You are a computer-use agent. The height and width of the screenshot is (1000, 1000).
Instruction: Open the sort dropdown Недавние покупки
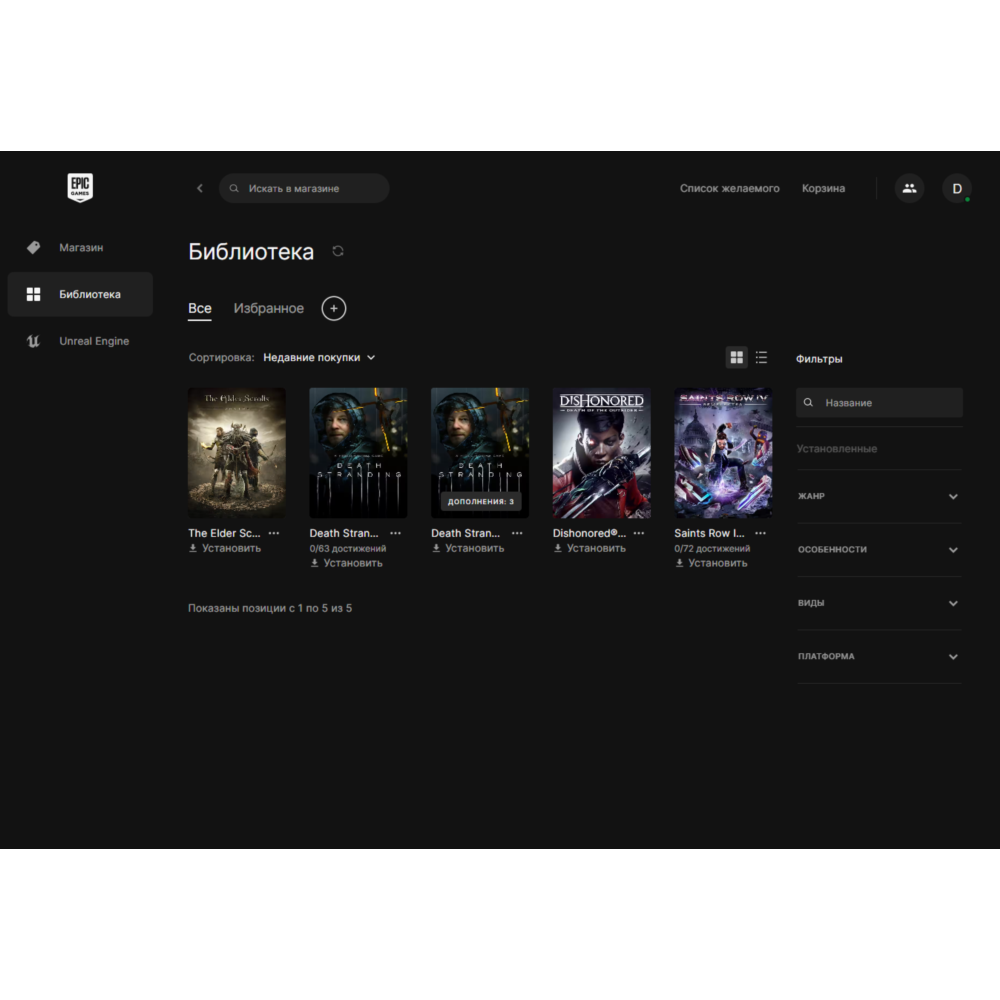[x=320, y=358]
